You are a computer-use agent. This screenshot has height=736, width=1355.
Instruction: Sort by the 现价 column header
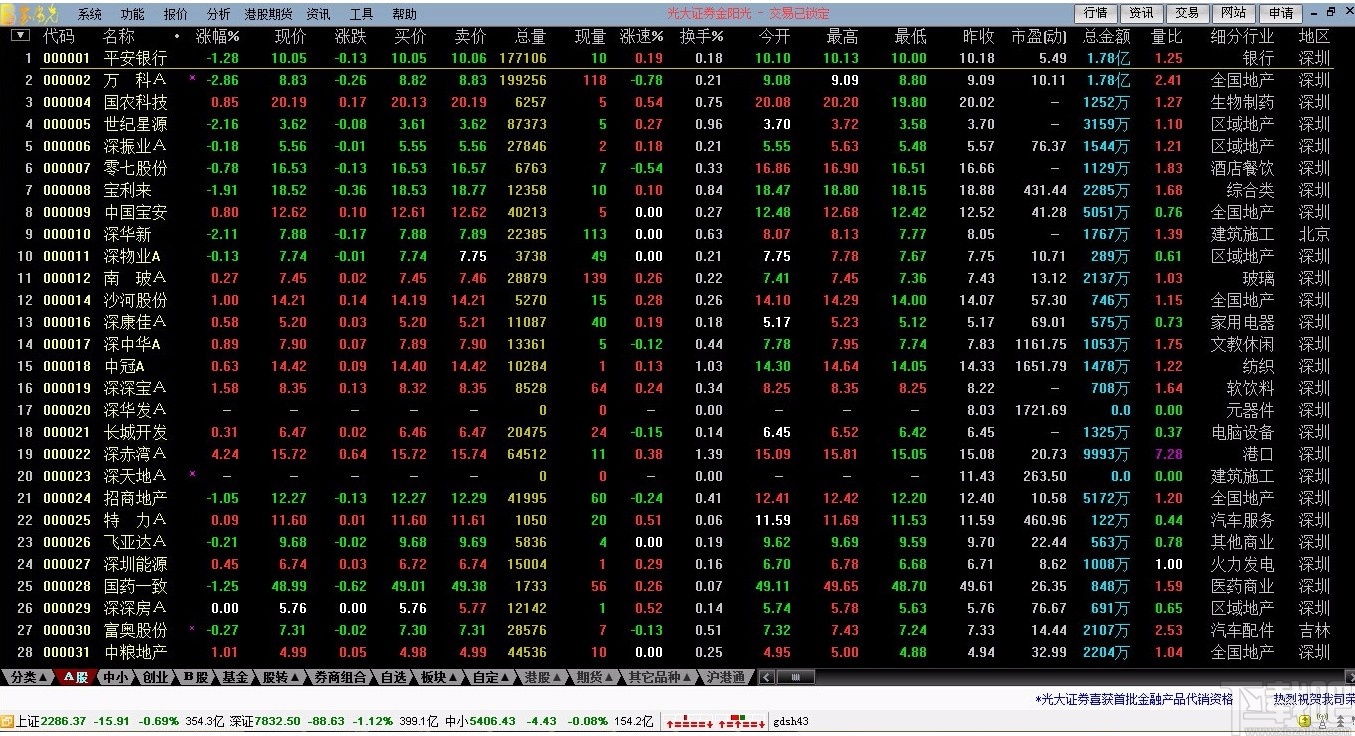pos(291,36)
